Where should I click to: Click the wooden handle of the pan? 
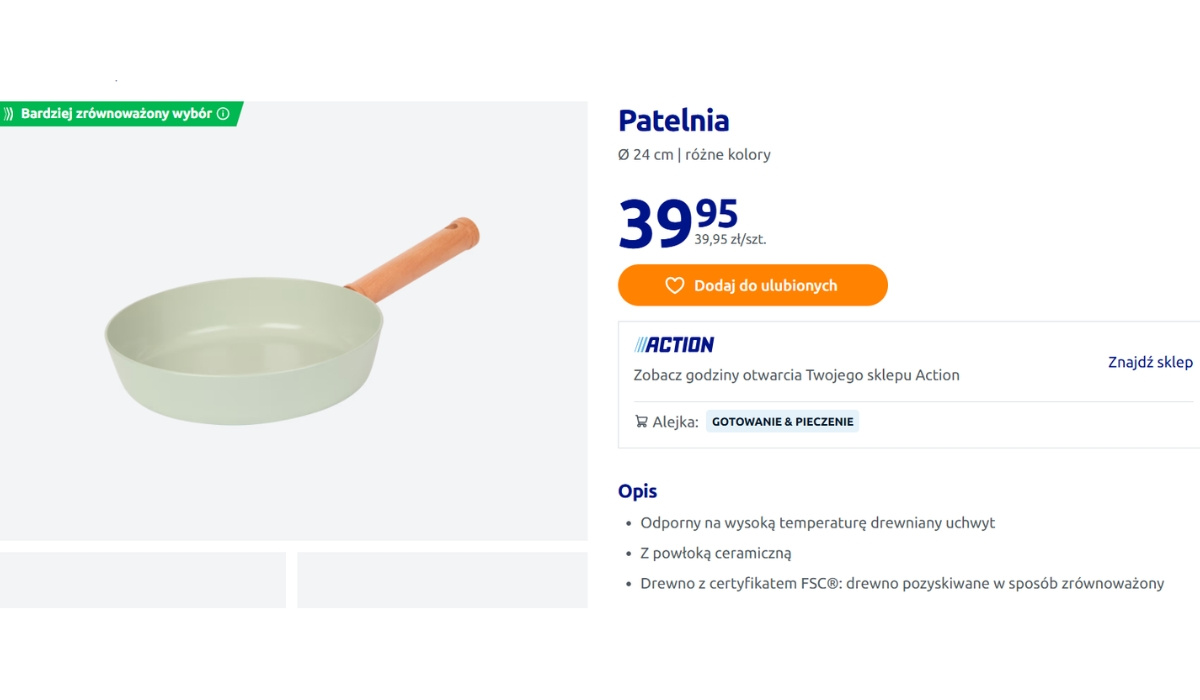pos(412,259)
